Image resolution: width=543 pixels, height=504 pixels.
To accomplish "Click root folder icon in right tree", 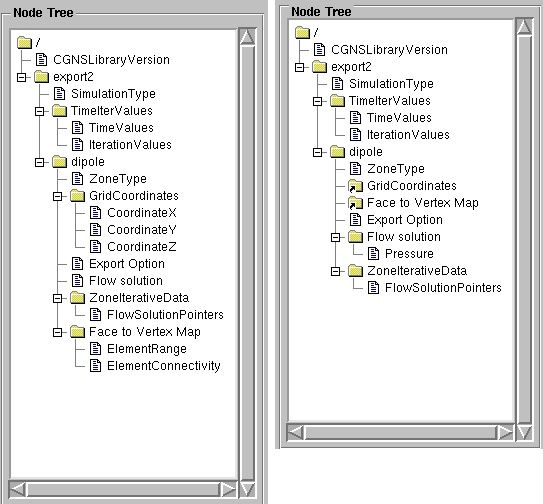I will pyautogui.click(x=302, y=33).
